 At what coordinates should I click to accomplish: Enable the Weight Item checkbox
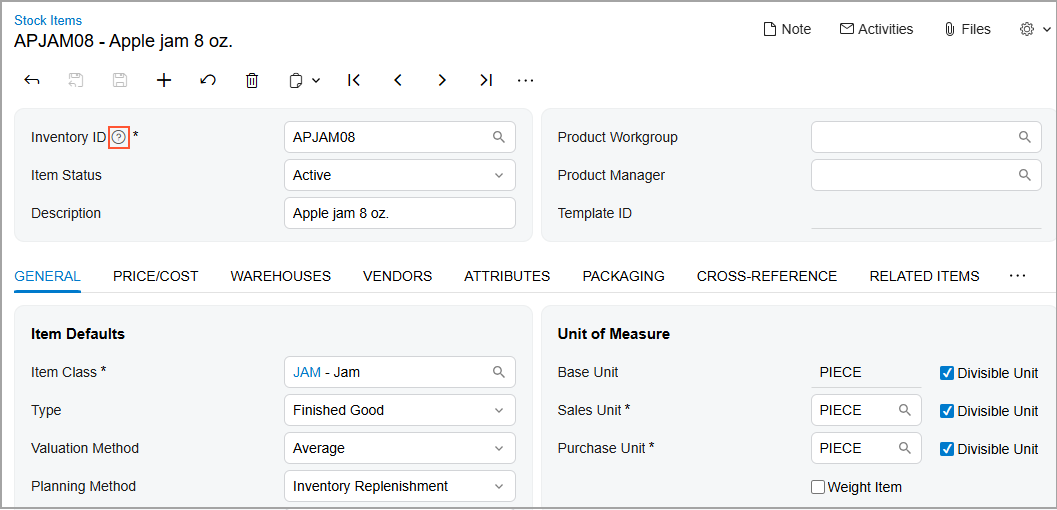[818, 487]
